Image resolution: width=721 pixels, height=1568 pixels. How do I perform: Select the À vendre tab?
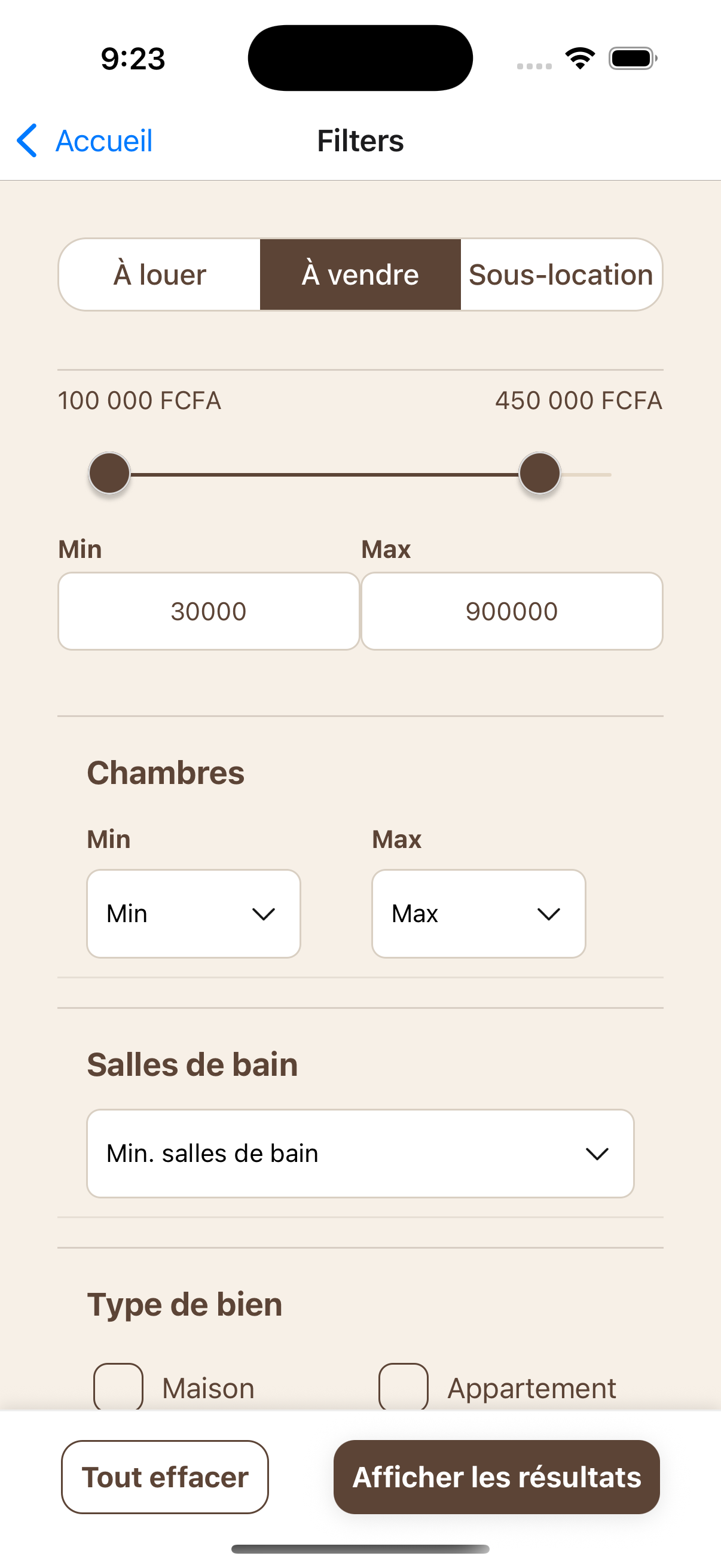coord(360,274)
